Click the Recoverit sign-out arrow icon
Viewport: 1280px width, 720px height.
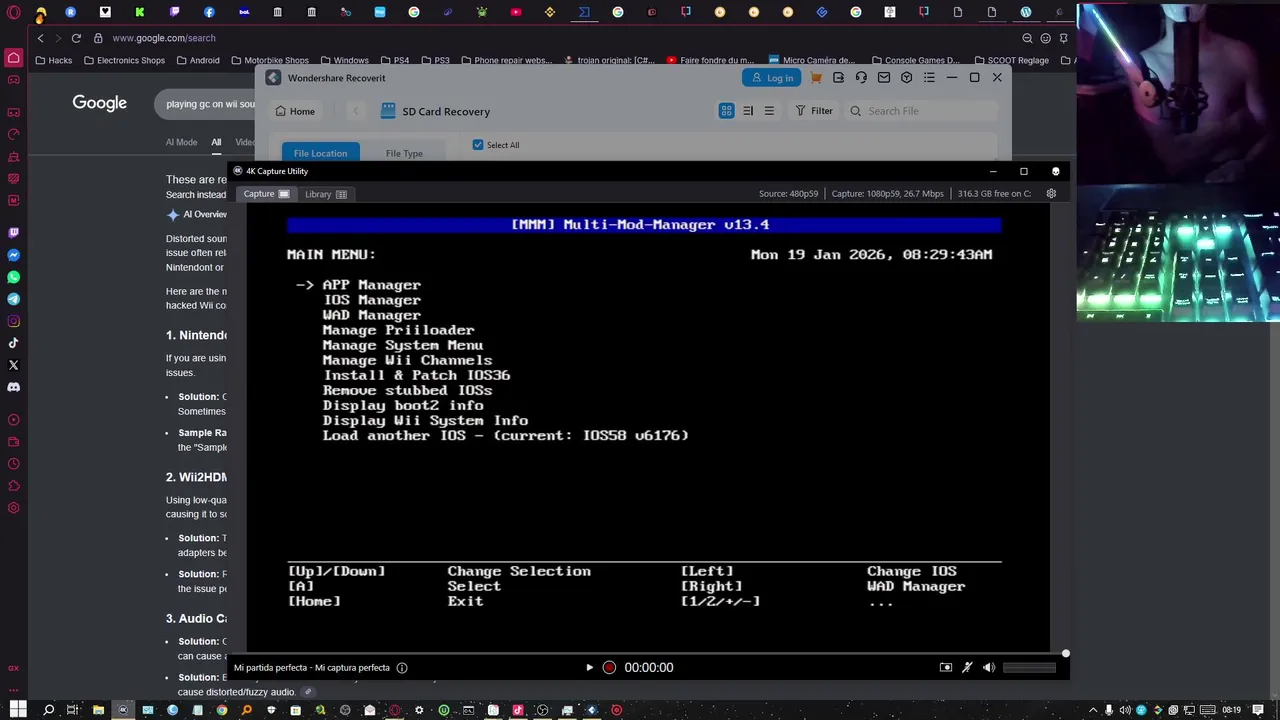[x=838, y=78]
